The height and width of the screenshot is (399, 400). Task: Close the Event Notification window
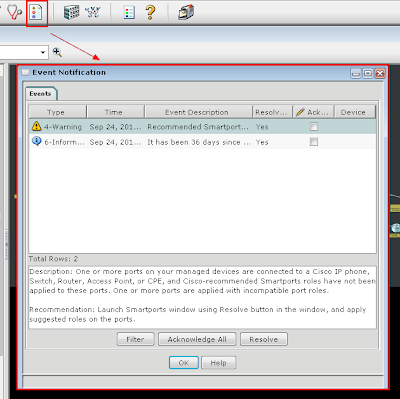(x=380, y=73)
